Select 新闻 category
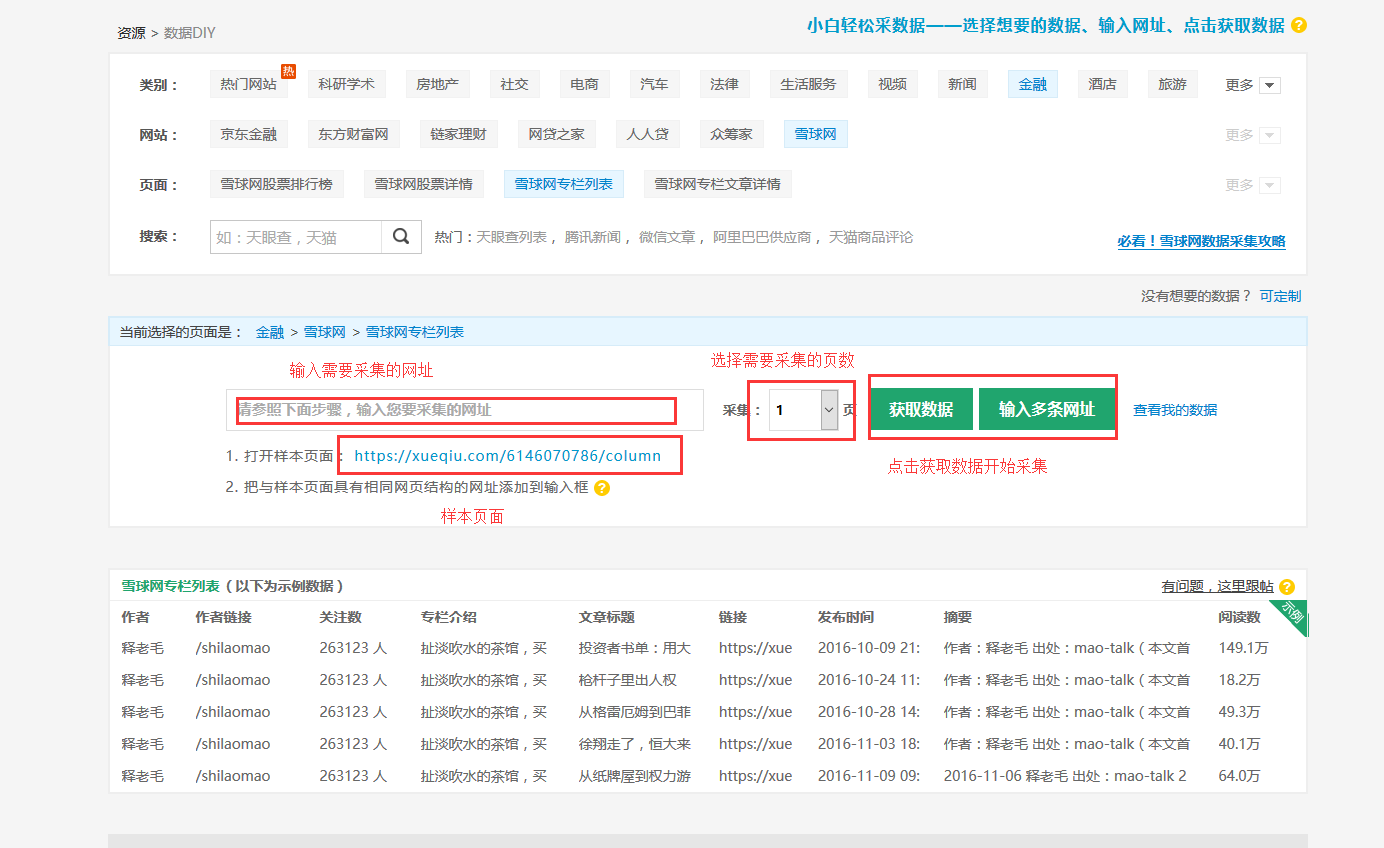The image size is (1384, 848). tap(963, 84)
